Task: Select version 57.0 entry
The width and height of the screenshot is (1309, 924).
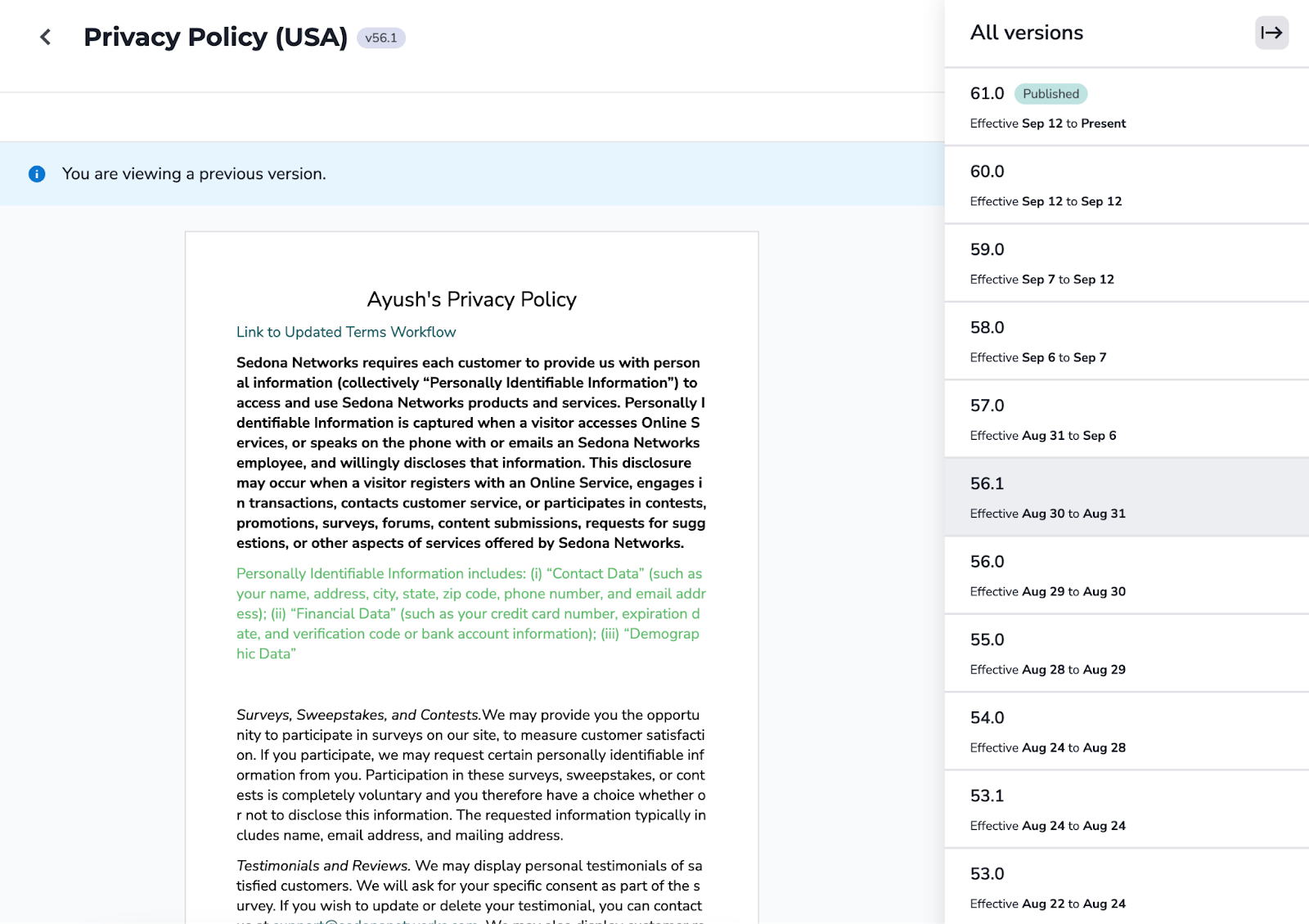Action: tap(1127, 419)
